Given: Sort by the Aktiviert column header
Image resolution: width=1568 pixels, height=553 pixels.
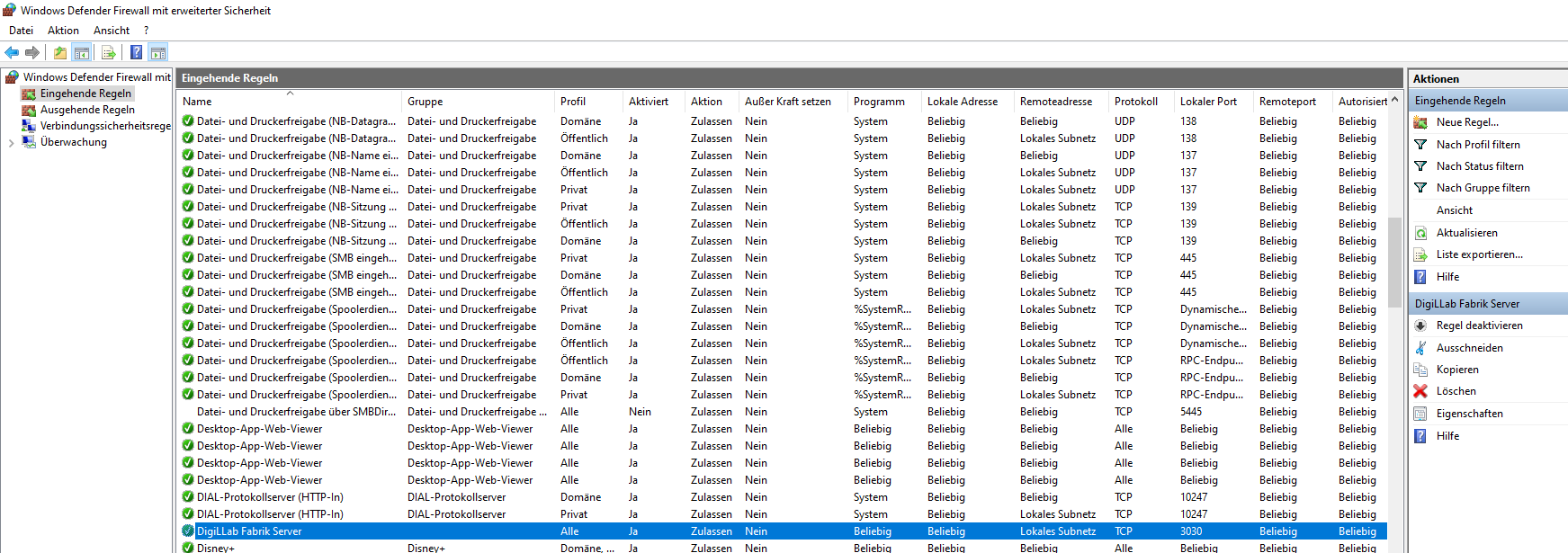Looking at the screenshot, I should point(654,102).
